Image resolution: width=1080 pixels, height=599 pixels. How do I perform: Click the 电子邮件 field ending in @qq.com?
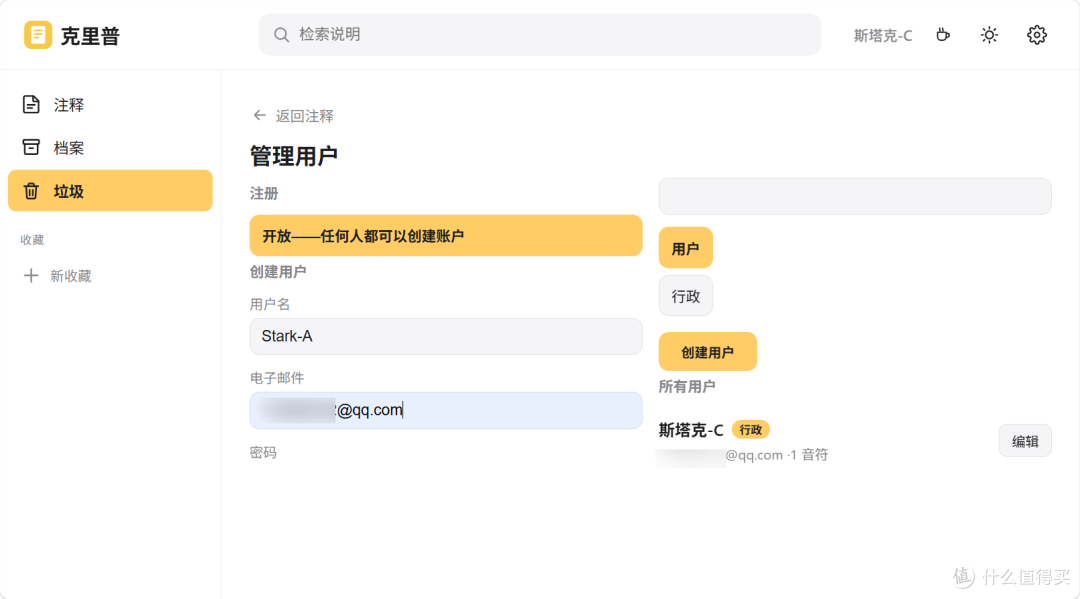click(446, 410)
